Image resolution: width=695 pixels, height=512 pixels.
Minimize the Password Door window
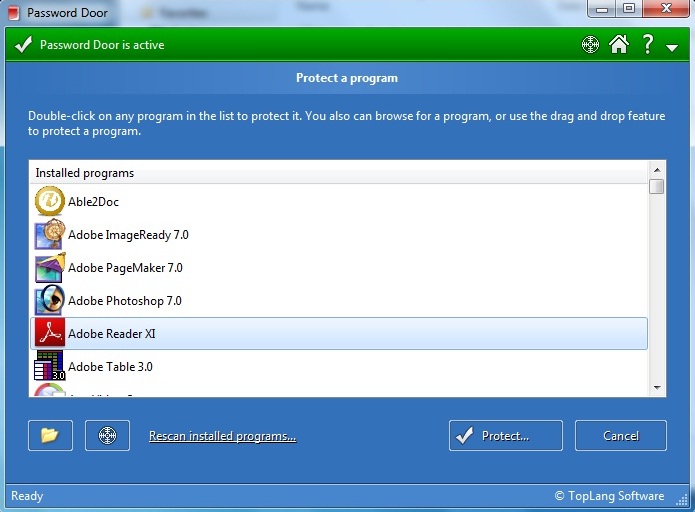click(601, 8)
